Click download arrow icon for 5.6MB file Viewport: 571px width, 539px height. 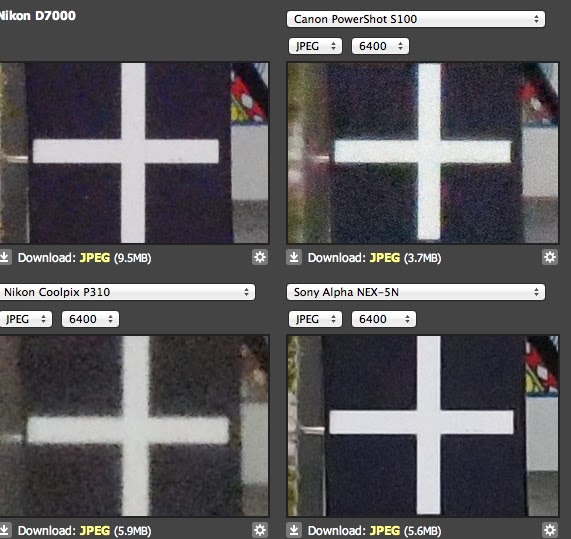(x=294, y=530)
